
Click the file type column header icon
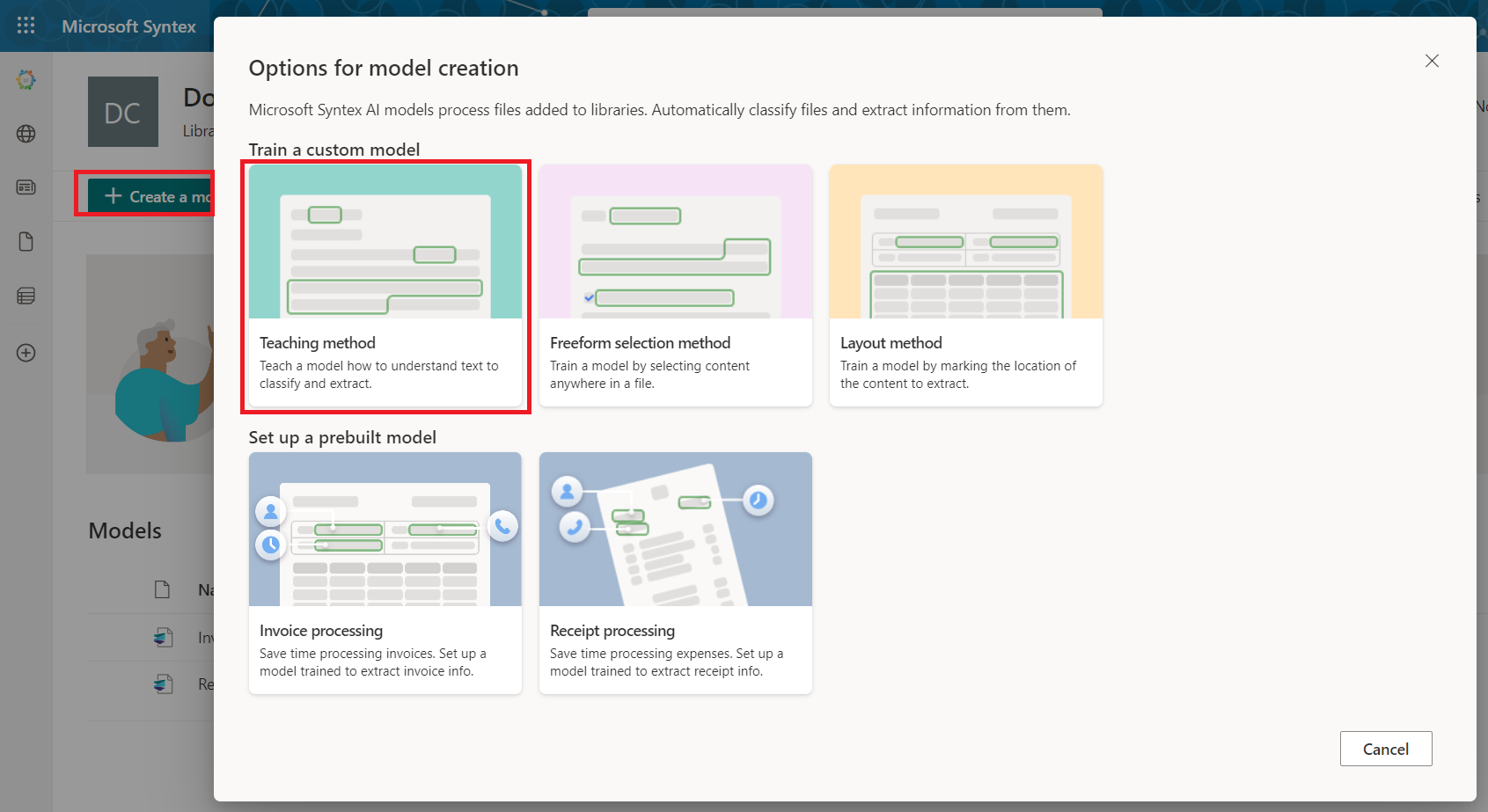(162, 589)
